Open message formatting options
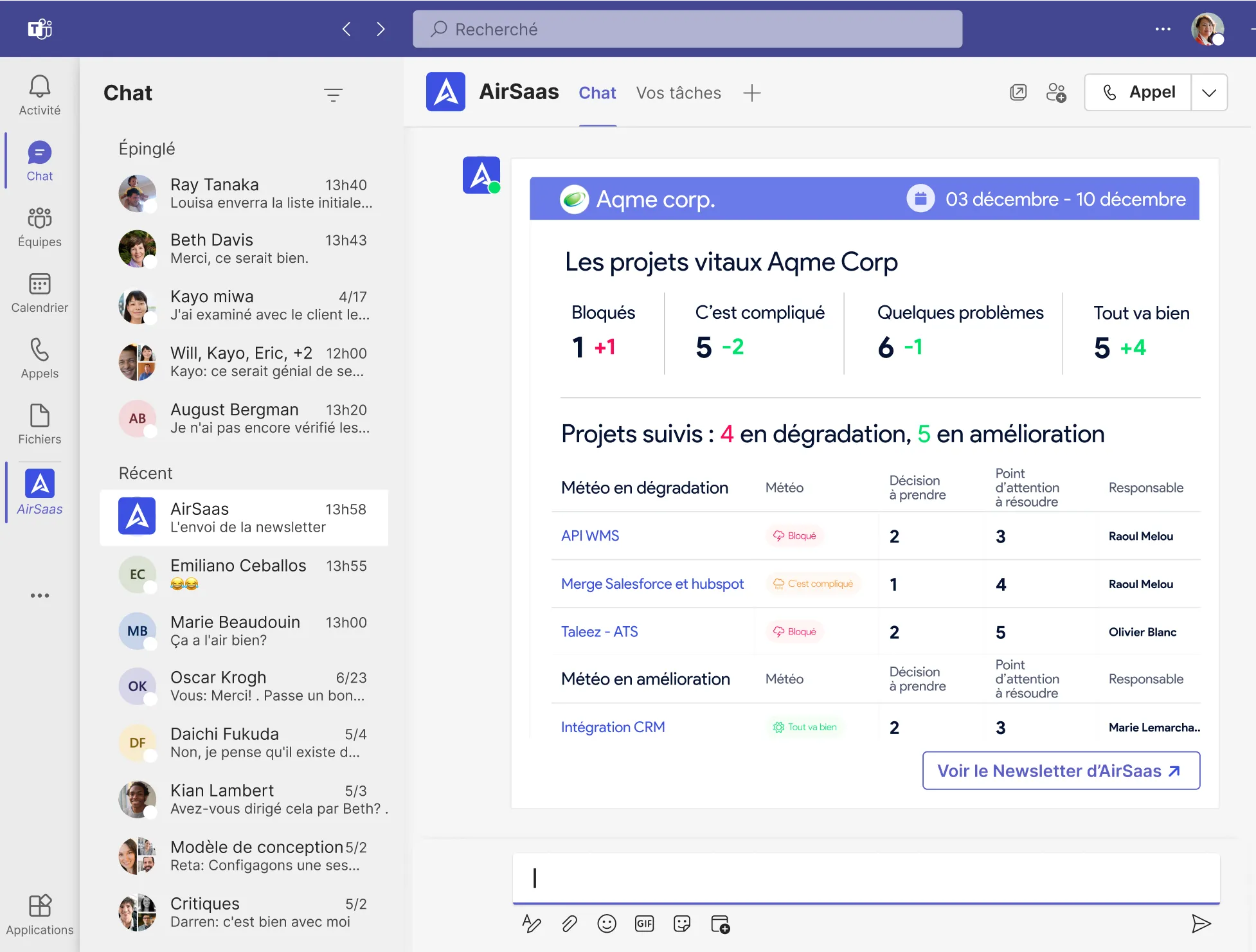The image size is (1256, 952). pyautogui.click(x=532, y=924)
